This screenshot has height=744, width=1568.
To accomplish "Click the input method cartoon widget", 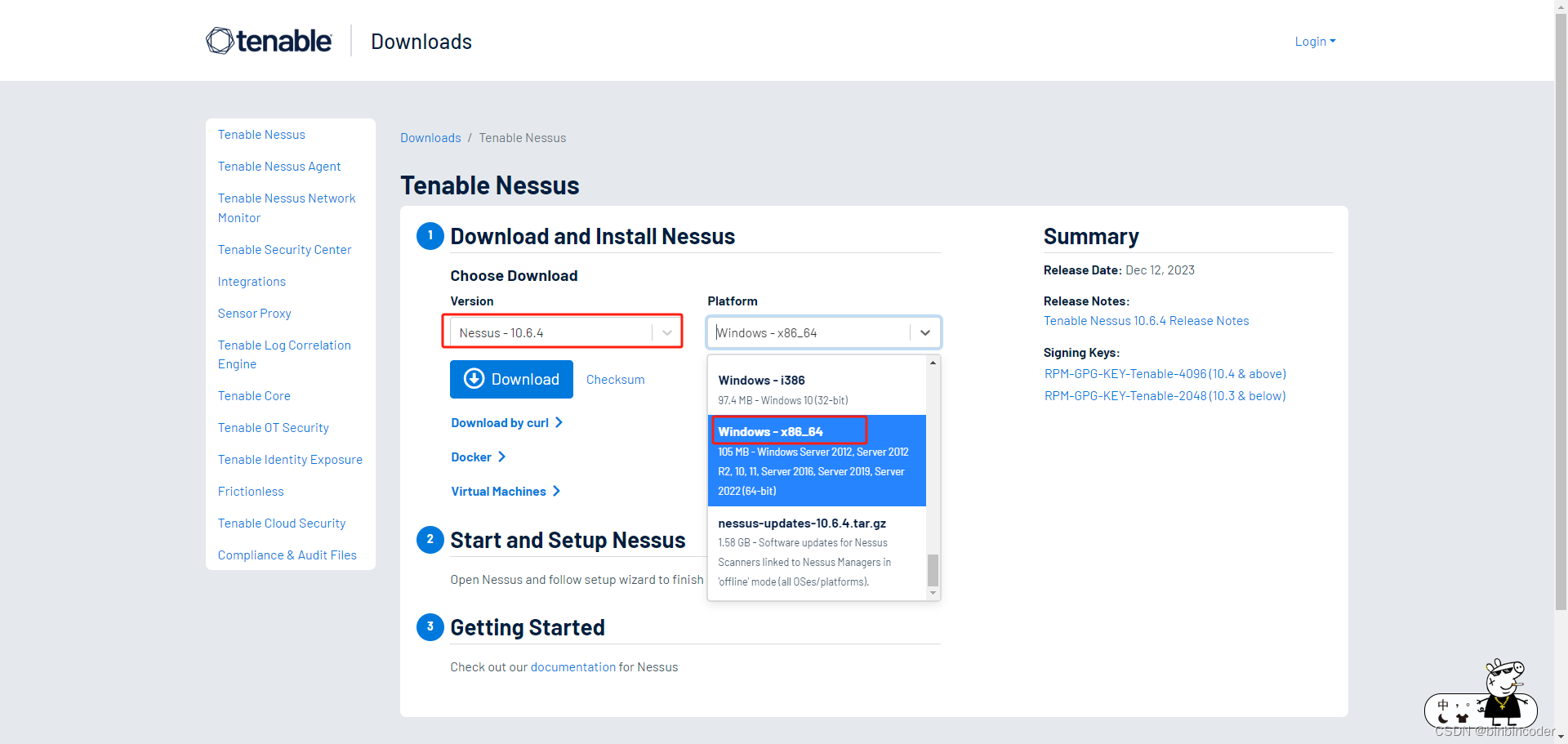I will click(x=1482, y=694).
